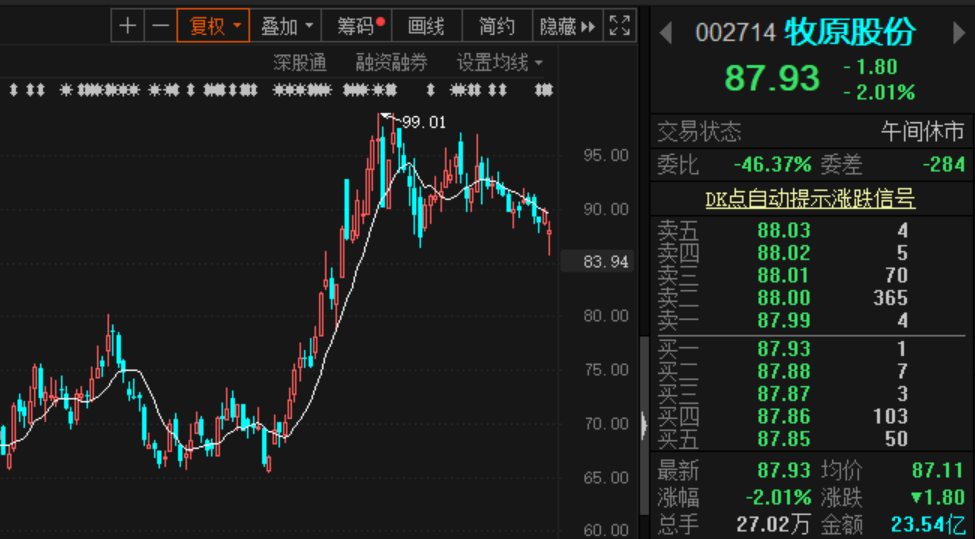This screenshot has height=539, width=975.
Task: Enter fullscreen with the expand icon
Action: [x=620, y=26]
